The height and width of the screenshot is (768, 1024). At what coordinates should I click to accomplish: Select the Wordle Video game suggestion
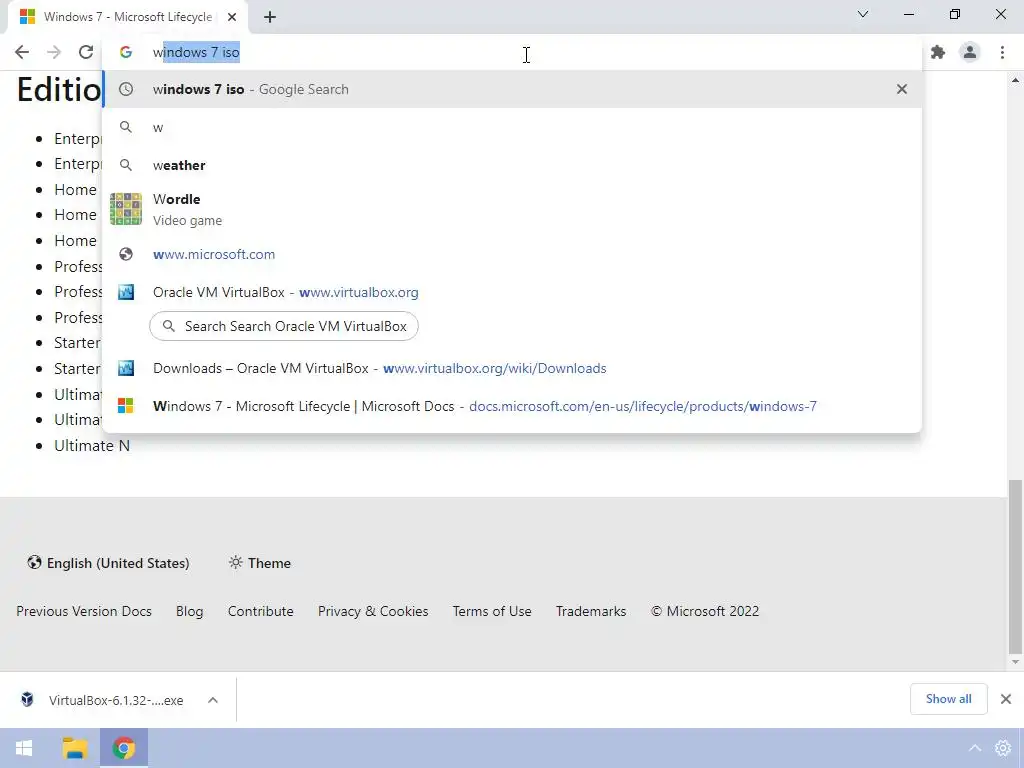click(x=512, y=209)
